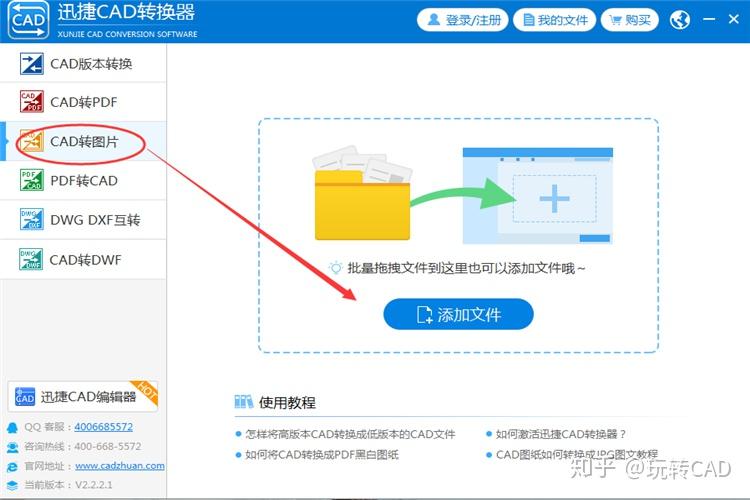Screen dimensions: 750x500
Task: Select the CAD转PDF icon
Action: (x=32, y=101)
